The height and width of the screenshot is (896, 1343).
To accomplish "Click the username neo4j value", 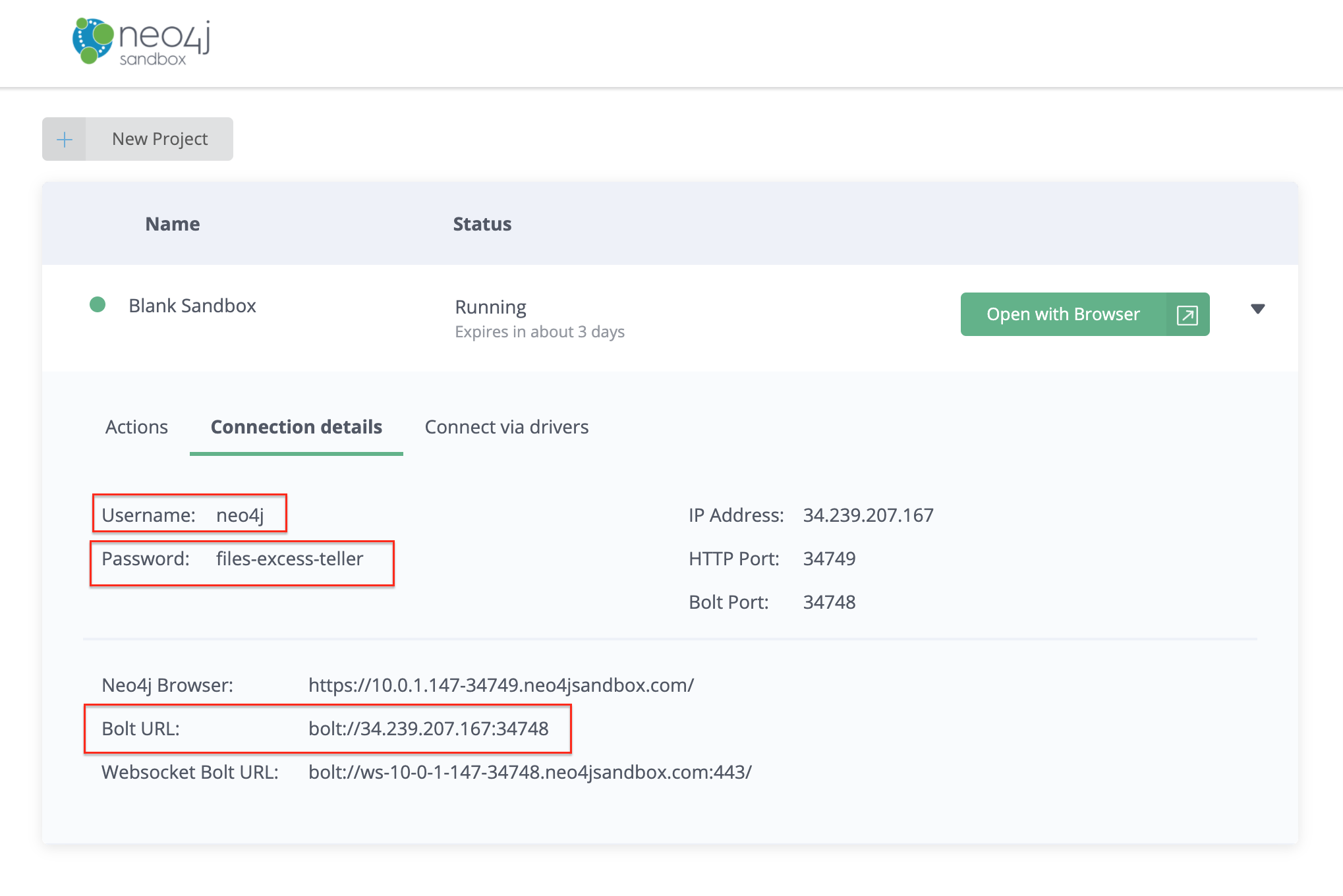I will pos(240,515).
